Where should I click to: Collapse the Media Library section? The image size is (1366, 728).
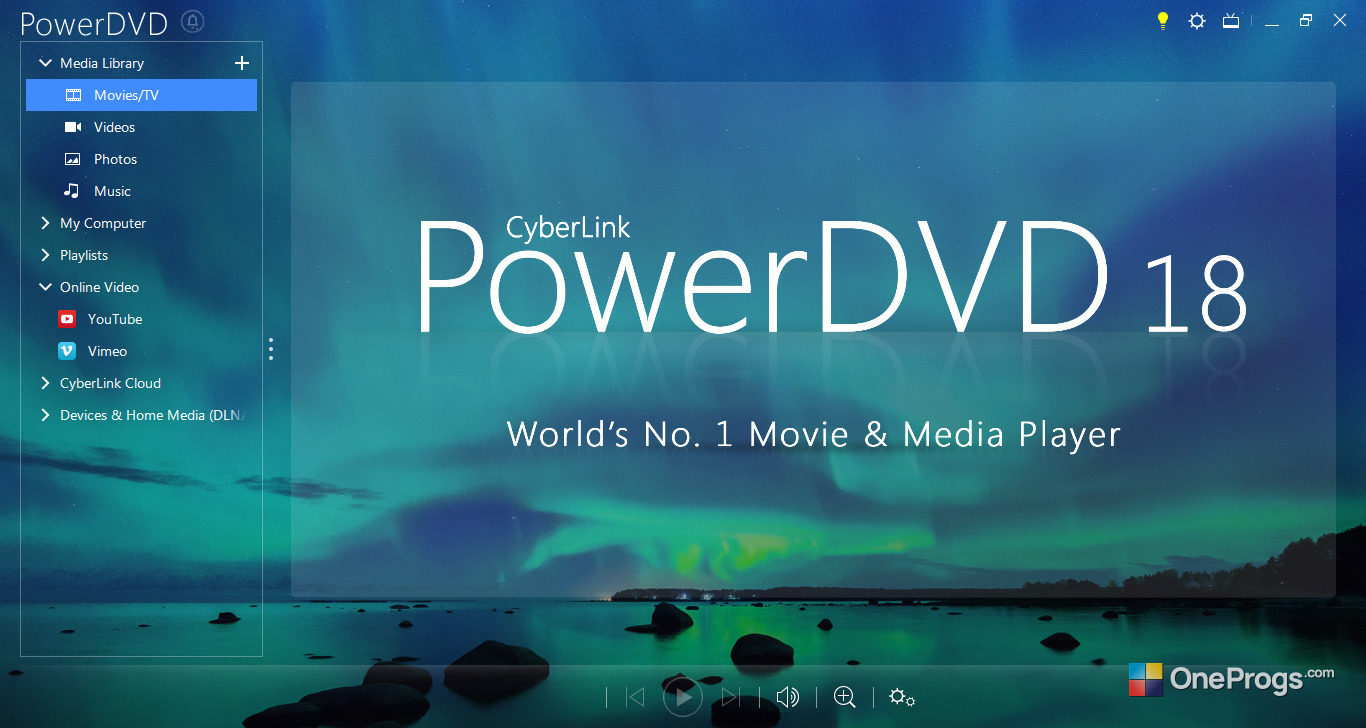pyautogui.click(x=45, y=63)
